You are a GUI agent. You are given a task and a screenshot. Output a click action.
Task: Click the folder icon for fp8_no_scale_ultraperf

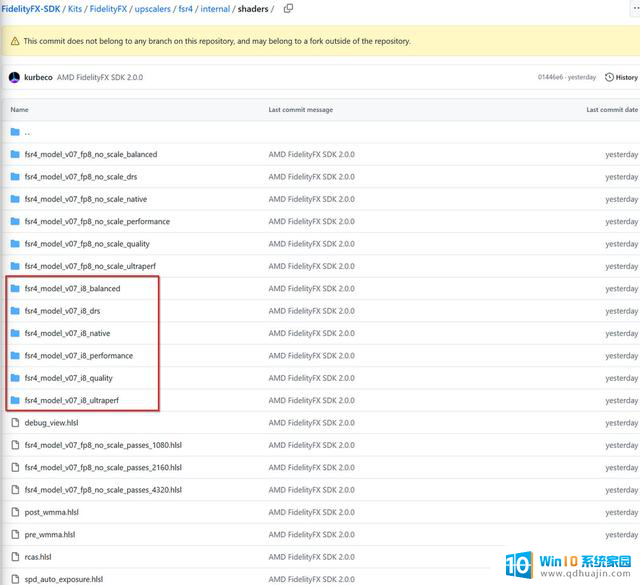point(15,266)
